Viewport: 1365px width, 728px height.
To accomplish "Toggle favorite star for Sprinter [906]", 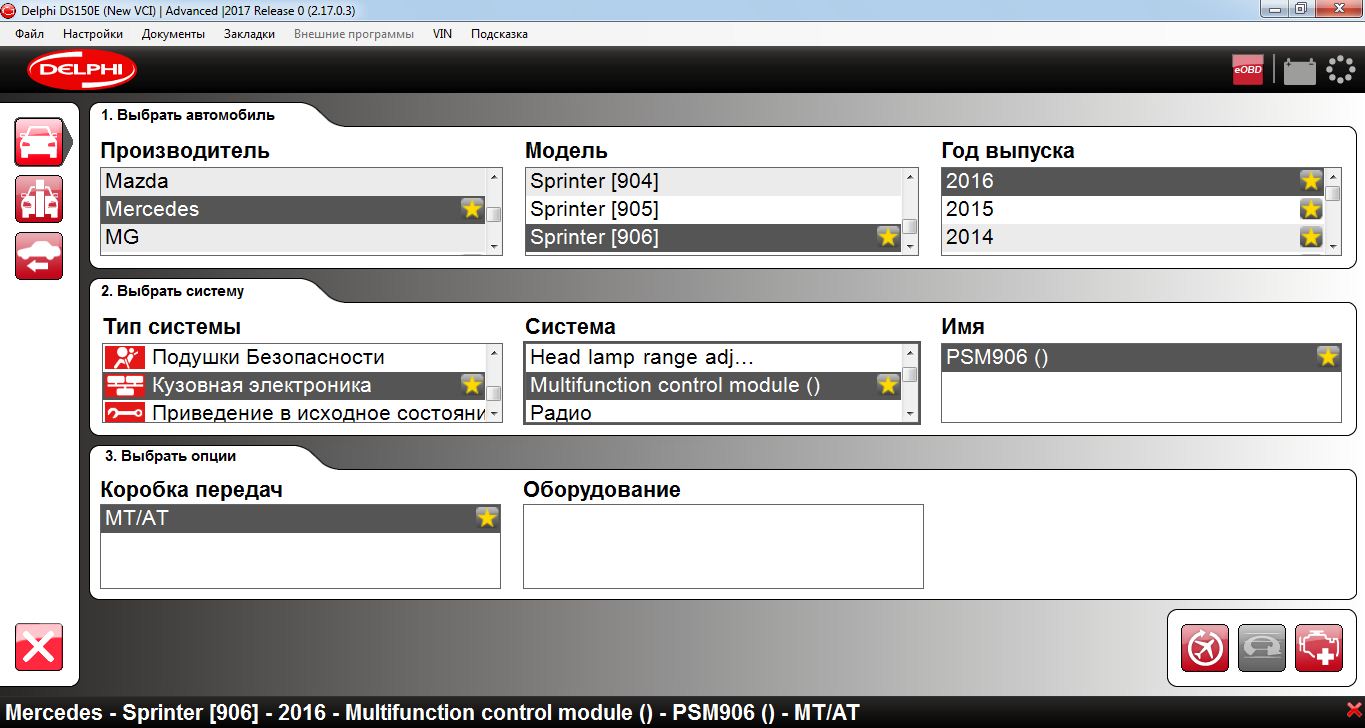I will pyautogui.click(x=887, y=237).
